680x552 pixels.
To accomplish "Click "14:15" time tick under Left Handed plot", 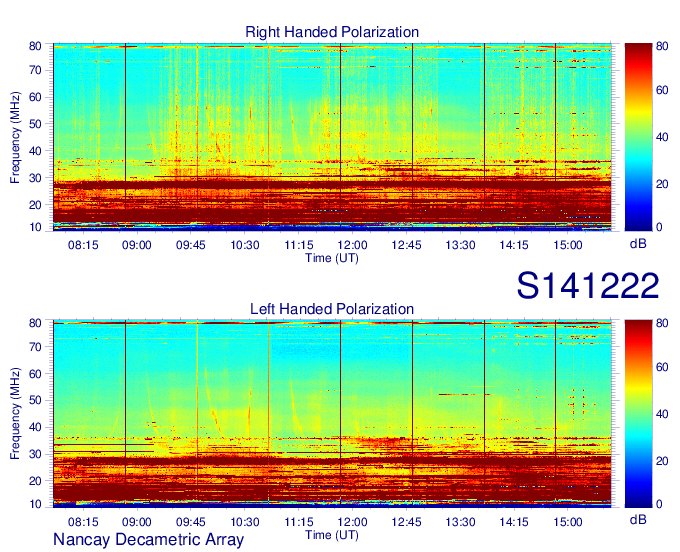I will tap(514, 522).
